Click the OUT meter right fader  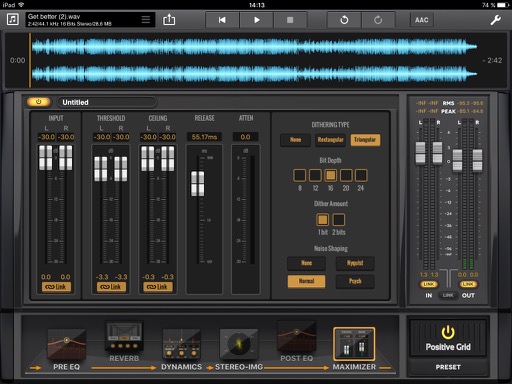pyautogui.click(x=477, y=160)
